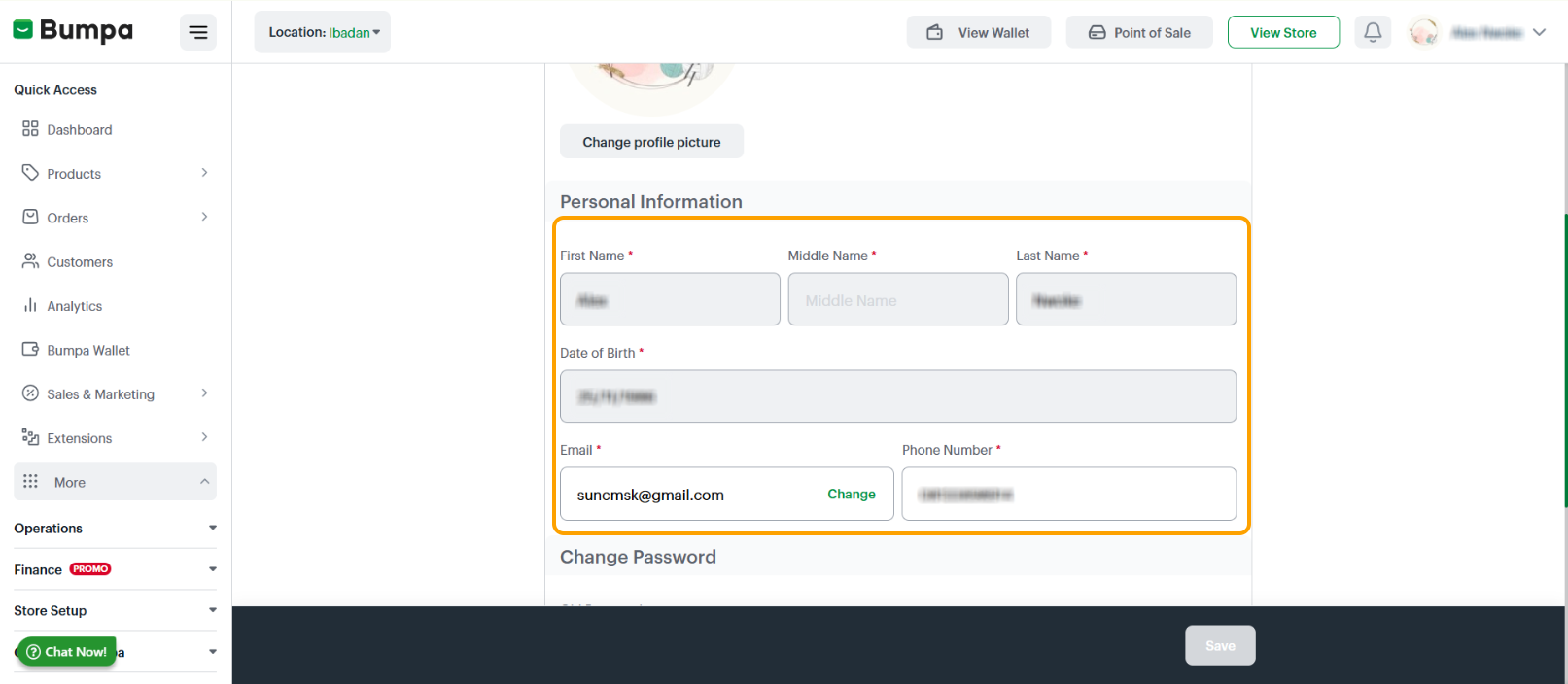Expand the Extensions submenu arrow

(204, 437)
